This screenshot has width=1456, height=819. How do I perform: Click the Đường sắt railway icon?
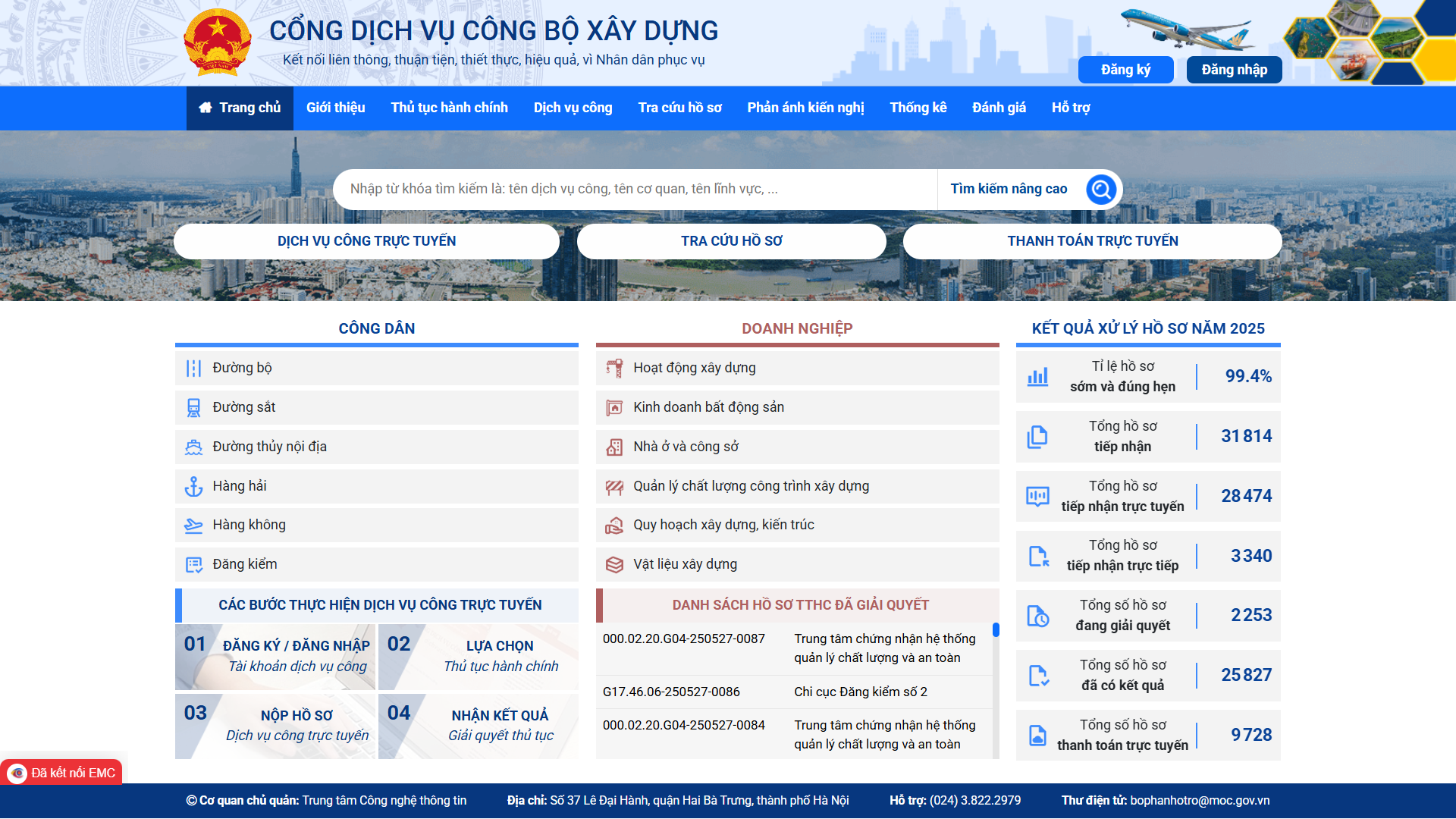(195, 407)
